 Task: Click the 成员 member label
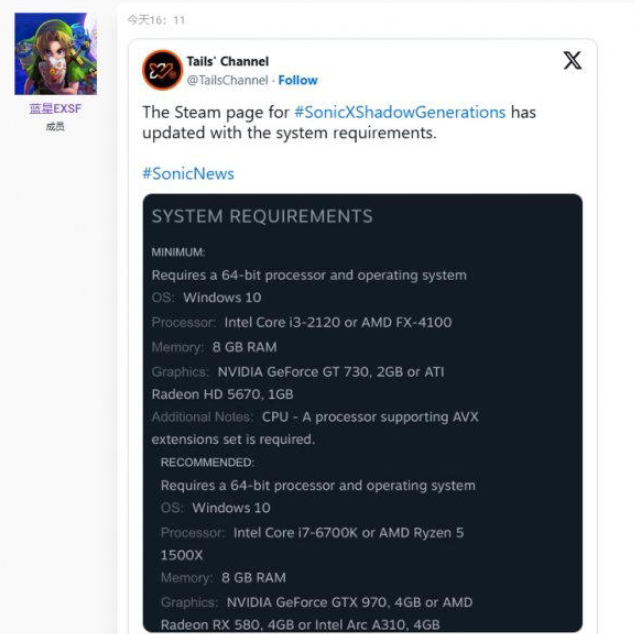(55, 127)
